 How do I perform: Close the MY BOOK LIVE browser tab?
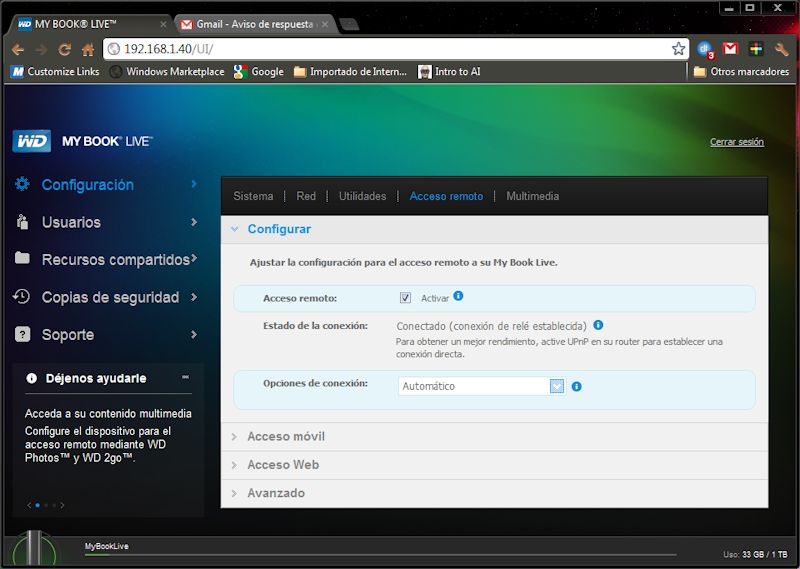tap(163, 24)
